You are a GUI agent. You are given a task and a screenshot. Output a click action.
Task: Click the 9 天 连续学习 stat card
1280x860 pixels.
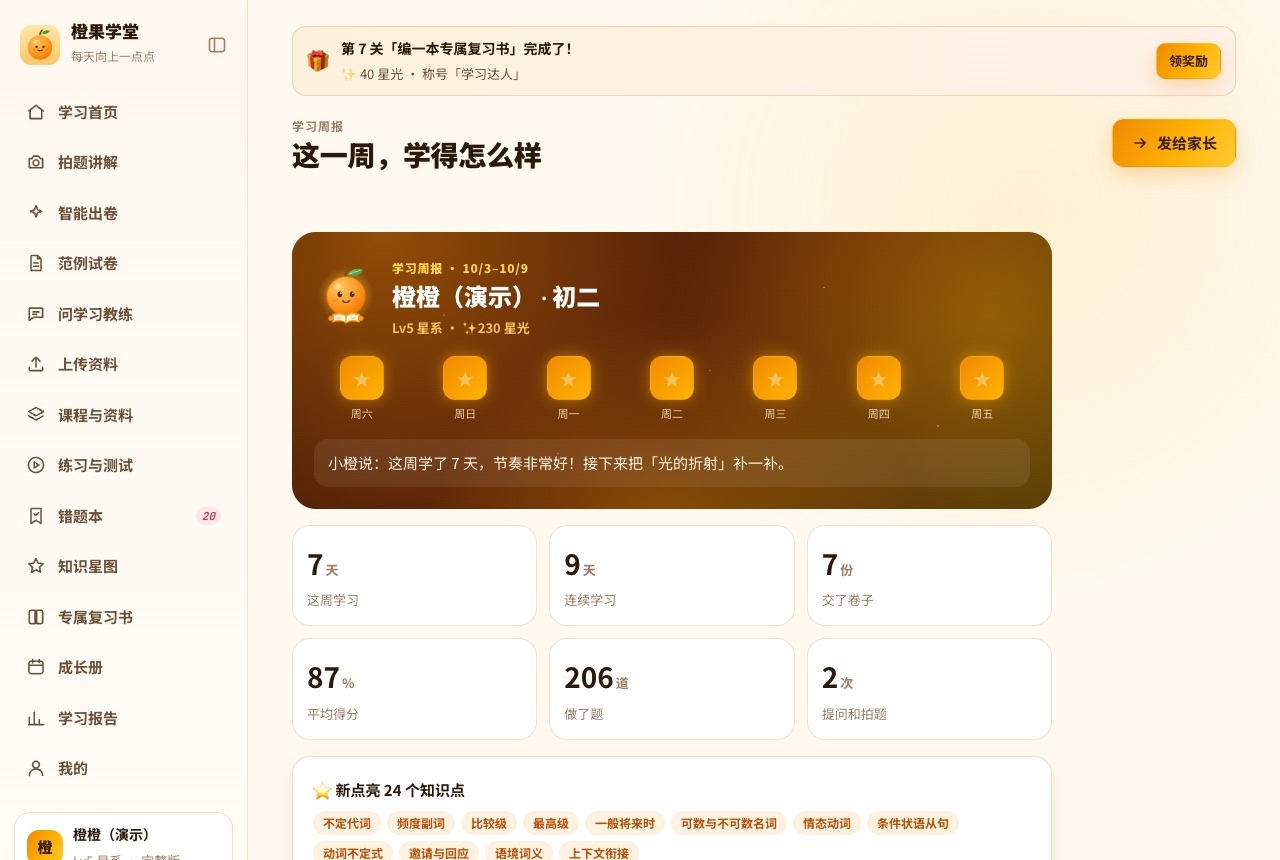[x=672, y=576]
